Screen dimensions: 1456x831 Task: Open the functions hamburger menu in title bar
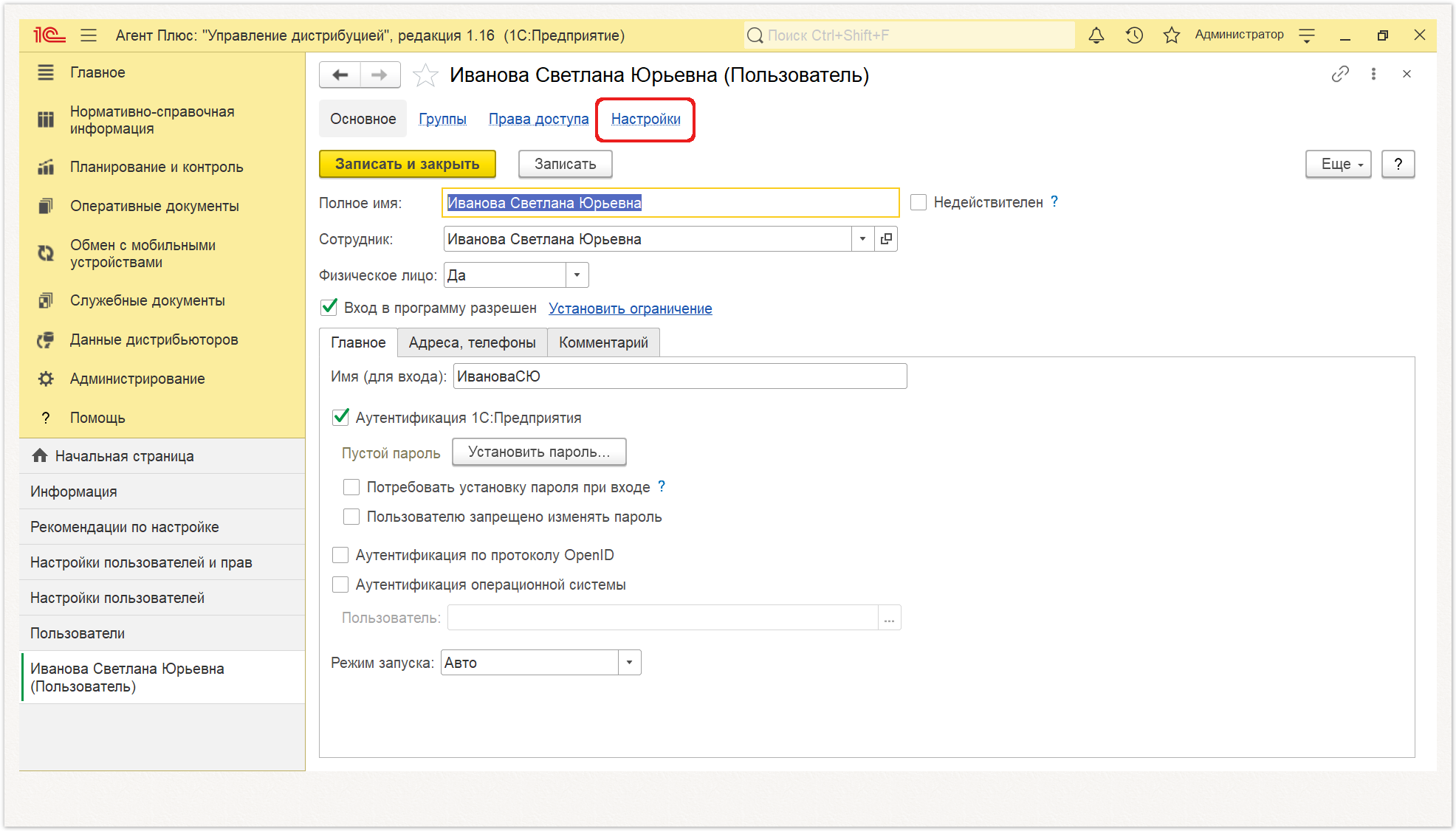tap(89, 35)
